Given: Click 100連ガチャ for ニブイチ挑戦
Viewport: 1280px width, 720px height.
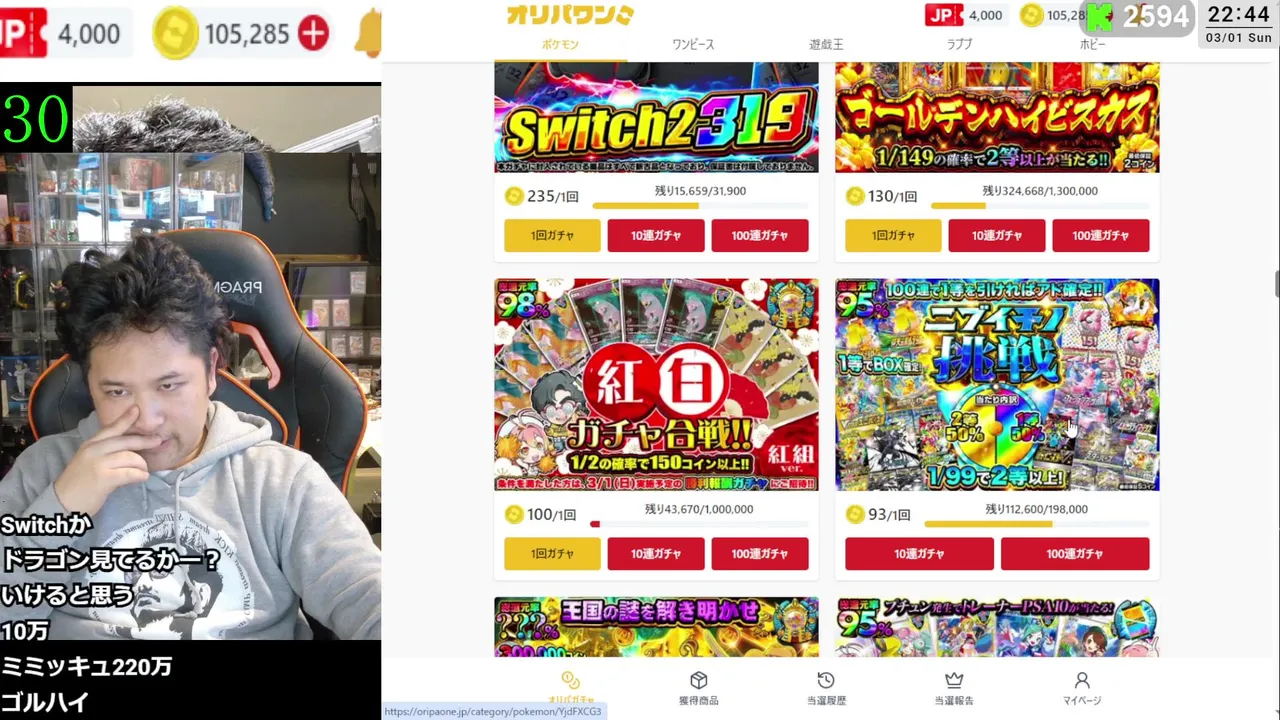Looking at the screenshot, I should (x=1075, y=554).
